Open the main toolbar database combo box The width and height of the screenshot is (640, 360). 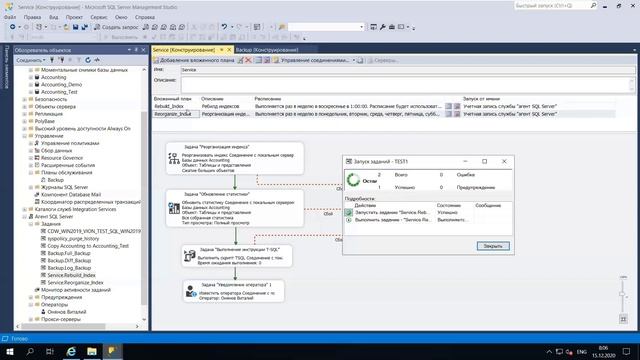(x=326, y=27)
